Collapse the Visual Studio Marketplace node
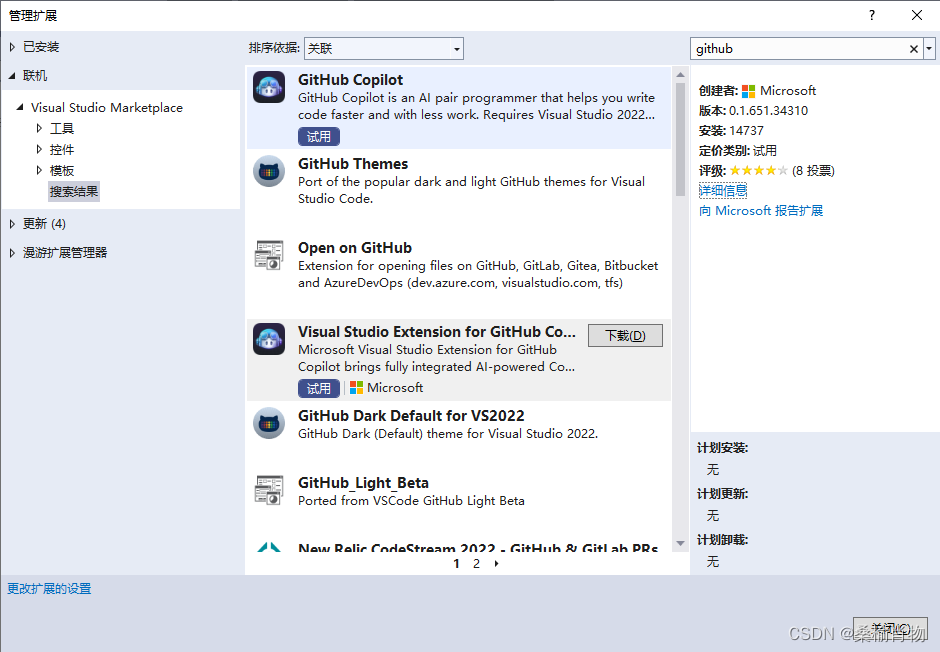 coord(20,107)
